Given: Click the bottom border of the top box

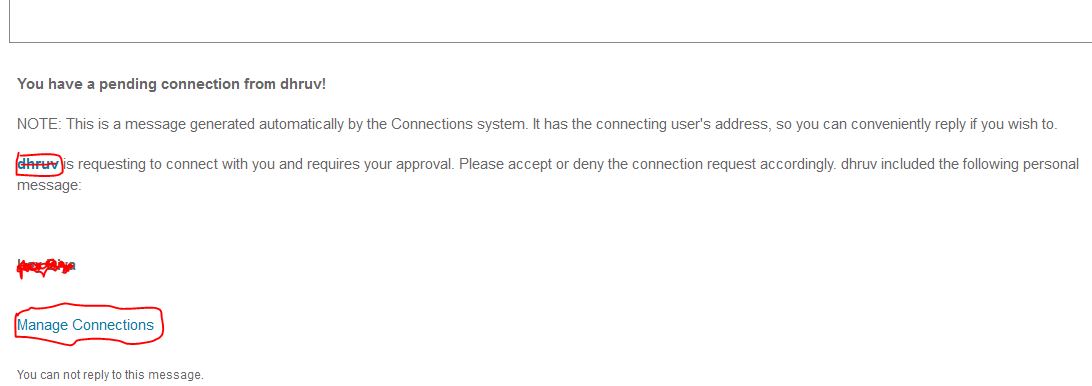Looking at the screenshot, I should [550, 43].
